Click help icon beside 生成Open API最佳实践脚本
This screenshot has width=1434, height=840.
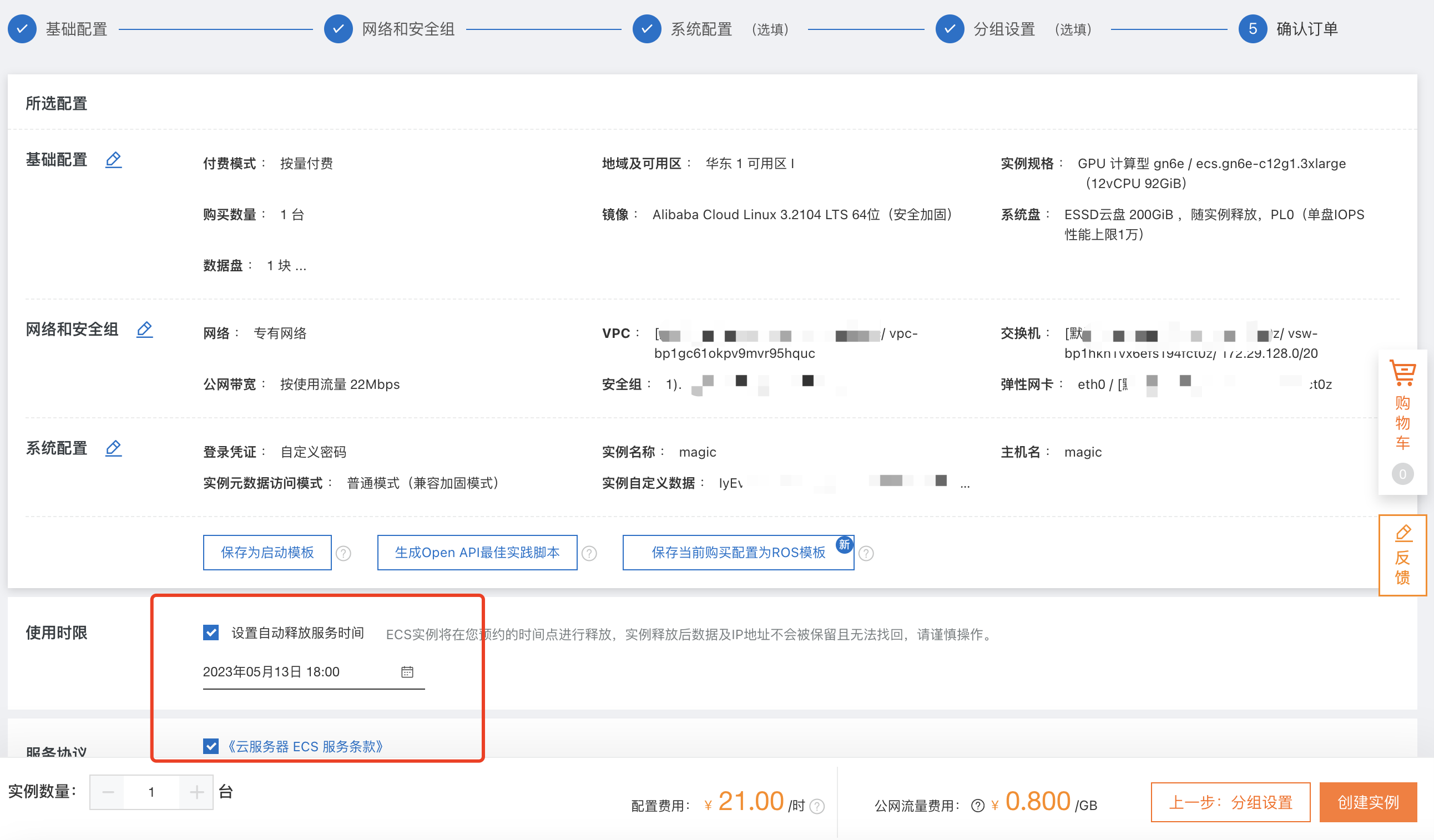590,552
